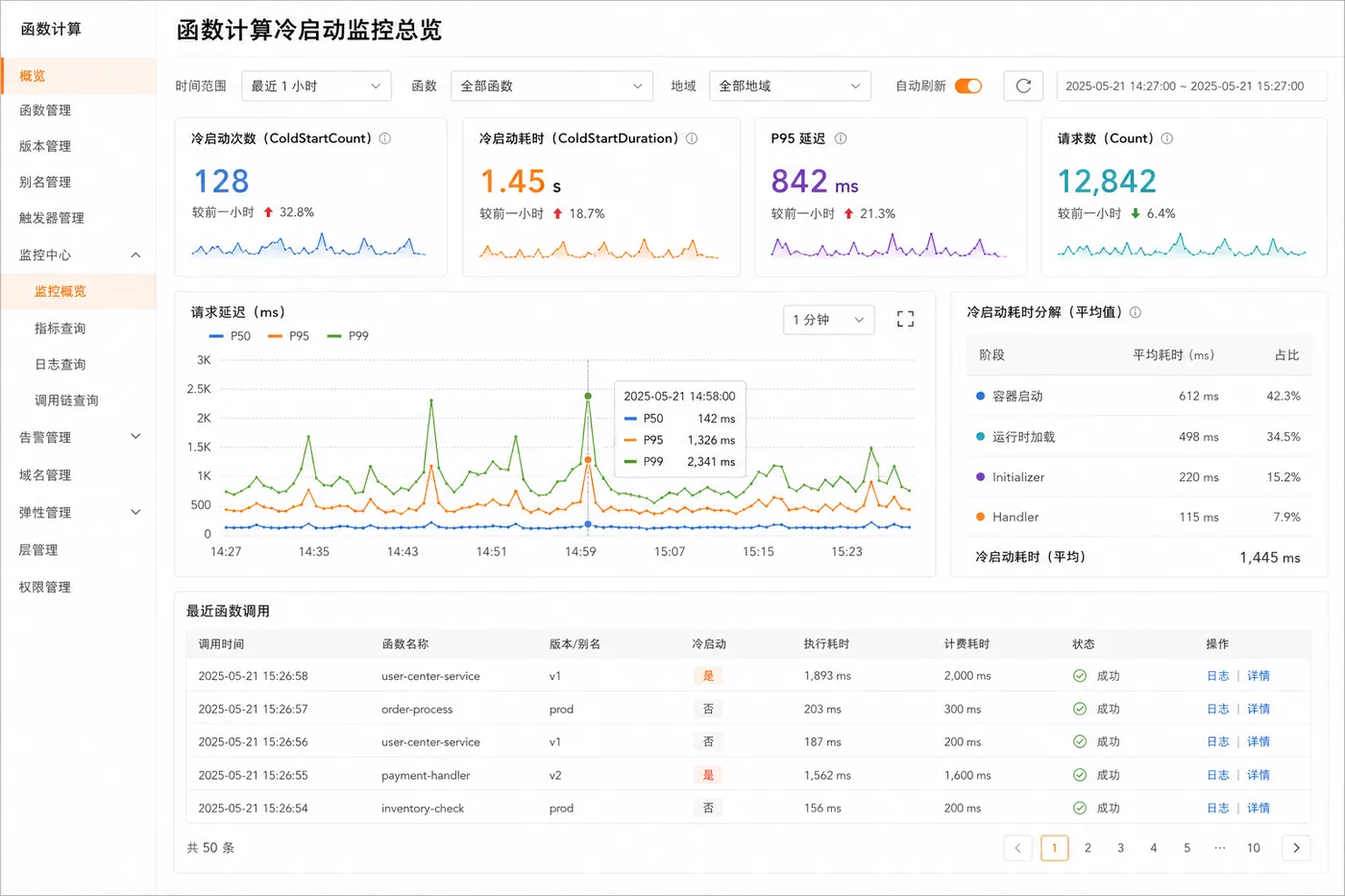1345x896 pixels.
Task: Click info icon beside ColdStartDuration
Action: pos(692,138)
